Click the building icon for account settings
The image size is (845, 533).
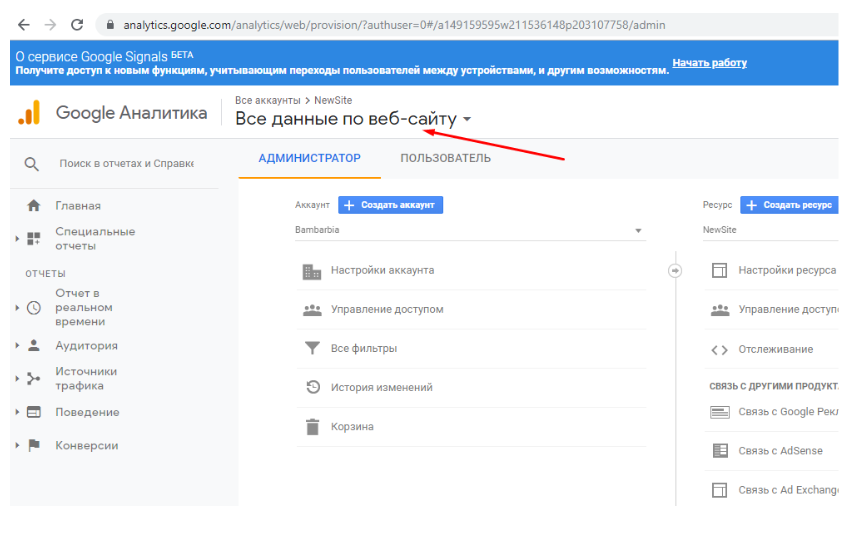312,272
